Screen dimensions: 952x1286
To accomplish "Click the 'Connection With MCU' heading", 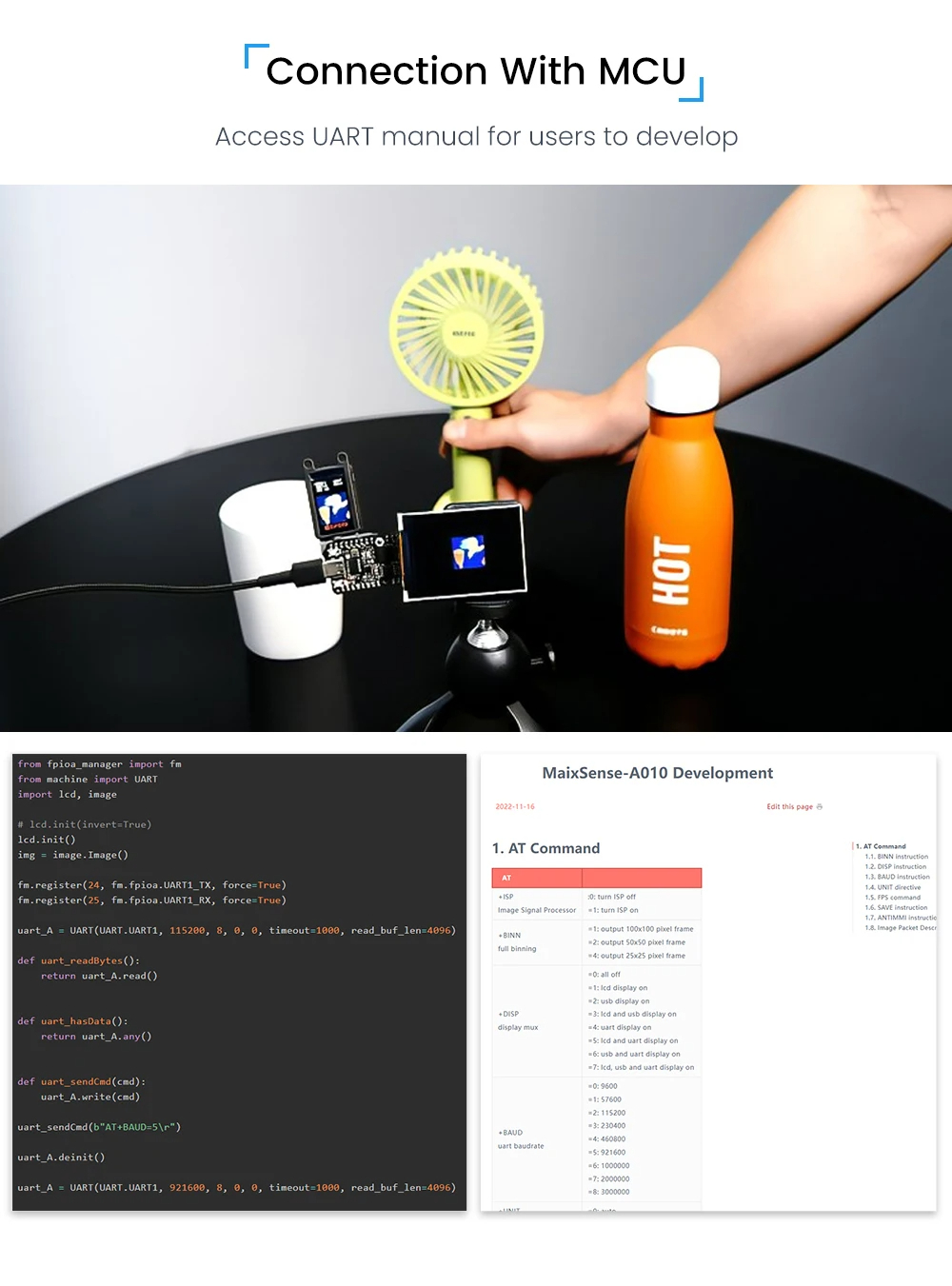I will [x=475, y=71].
